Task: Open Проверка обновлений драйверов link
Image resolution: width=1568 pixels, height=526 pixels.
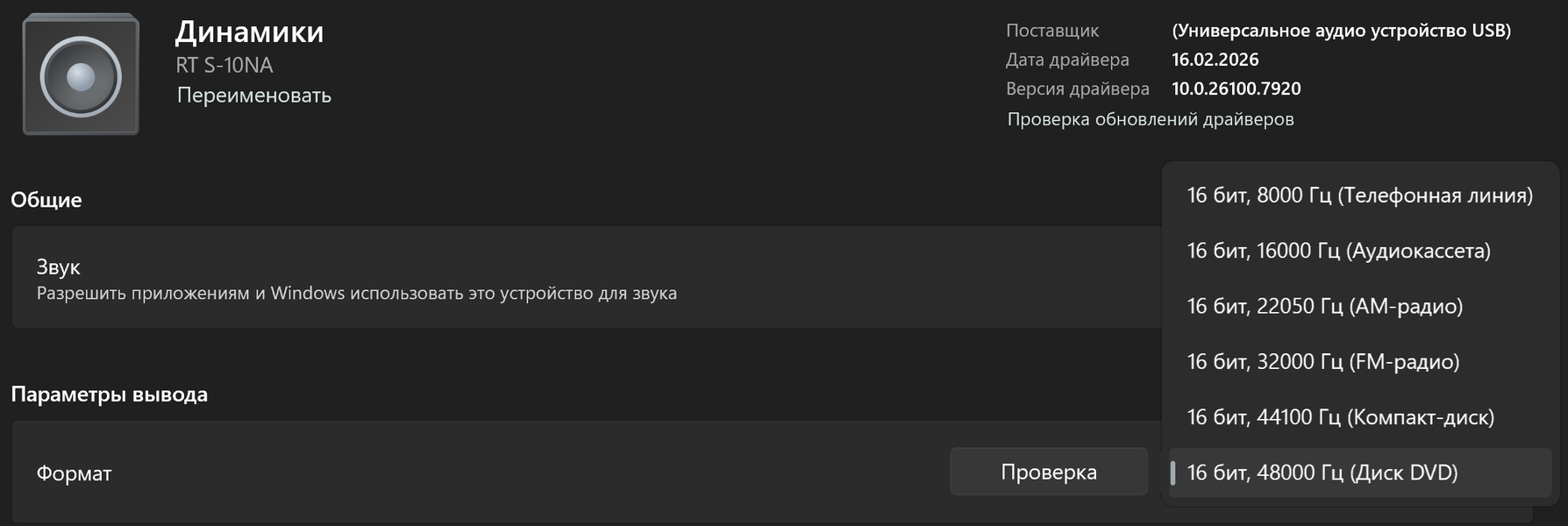Action: (x=1150, y=119)
